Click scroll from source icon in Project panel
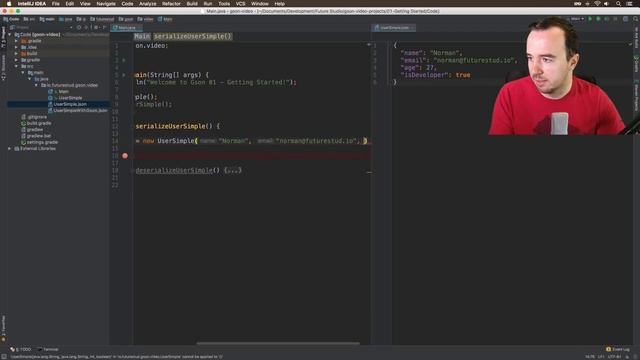This screenshot has width=640, height=360. pyautogui.click(x=79, y=27)
